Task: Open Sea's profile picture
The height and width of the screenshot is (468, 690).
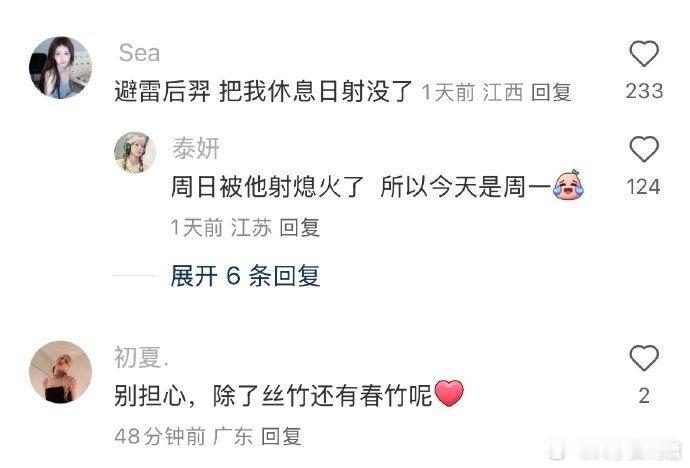Action: coord(60,67)
